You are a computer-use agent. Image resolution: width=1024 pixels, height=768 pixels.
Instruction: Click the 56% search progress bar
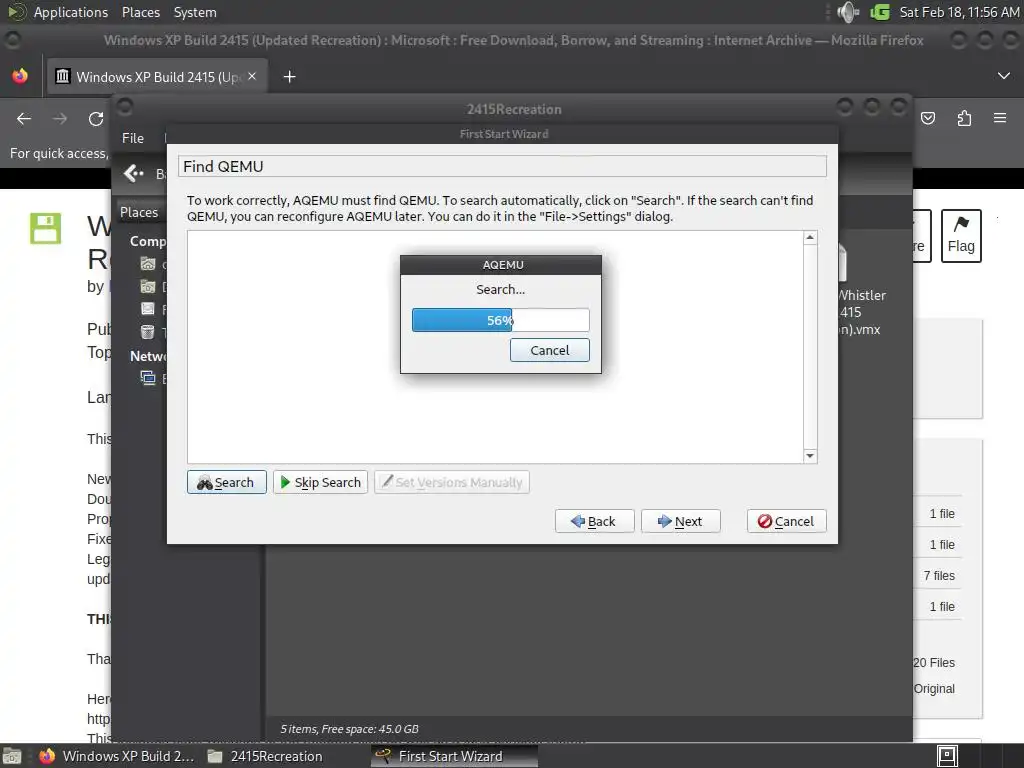[500, 320]
